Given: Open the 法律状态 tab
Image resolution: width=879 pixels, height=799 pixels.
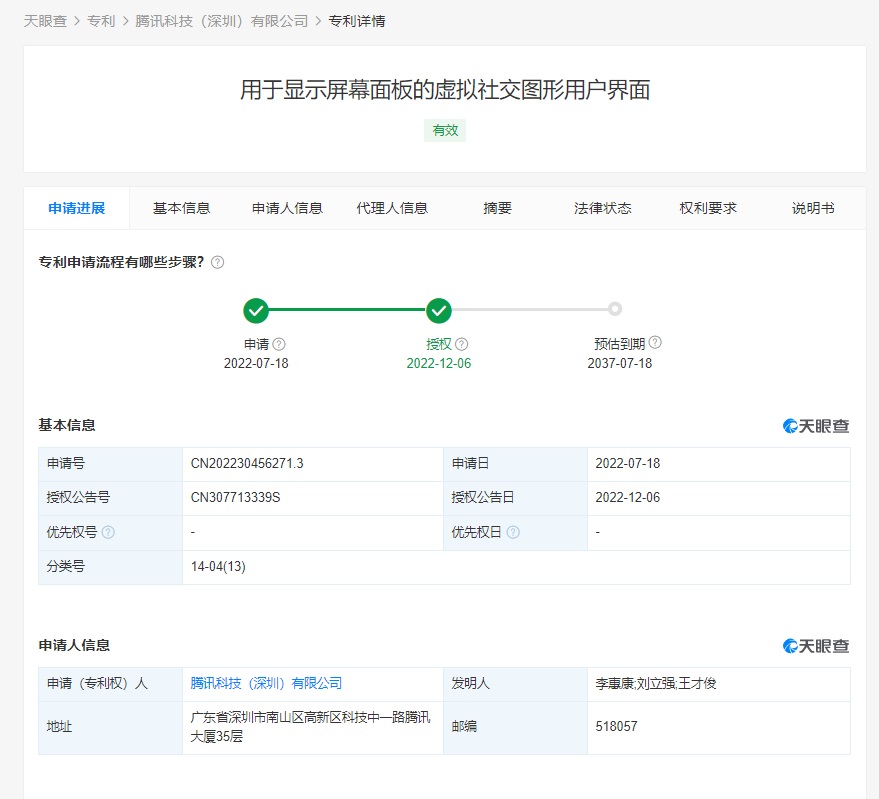Looking at the screenshot, I should pyautogui.click(x=603, y=209).
